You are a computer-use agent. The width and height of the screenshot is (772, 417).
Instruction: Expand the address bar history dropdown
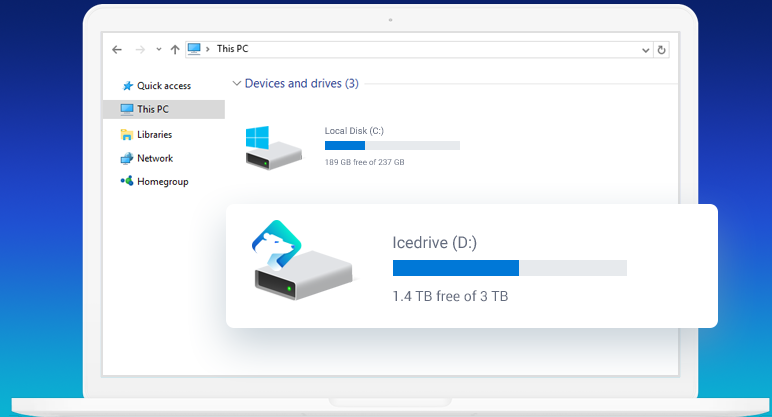click(645, 50)
